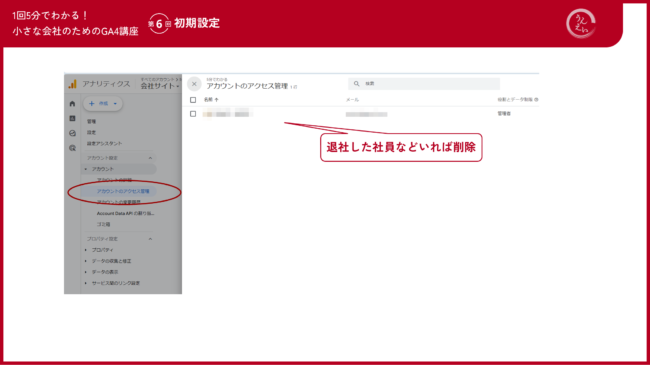650x365 pixels.
Task: Click the メール column header
Action: click(352, 100)
